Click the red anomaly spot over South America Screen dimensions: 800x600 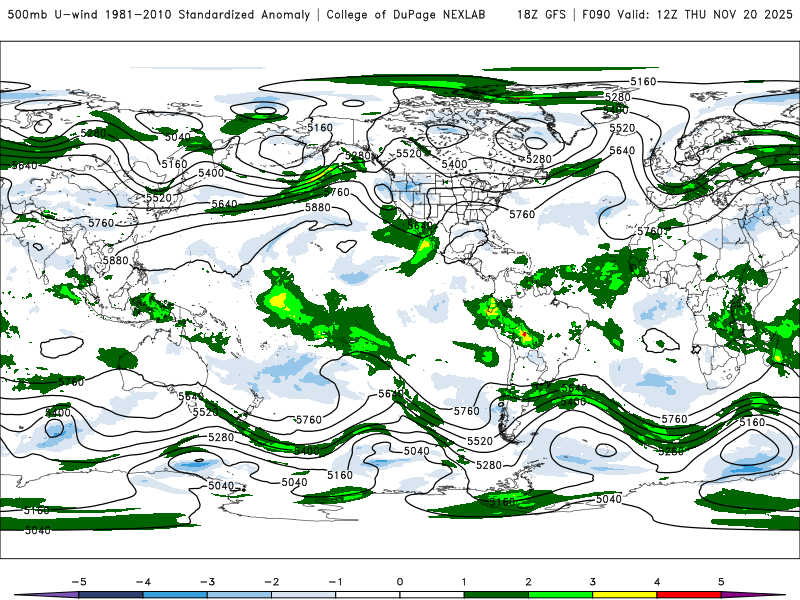click(x=524, y=334)
